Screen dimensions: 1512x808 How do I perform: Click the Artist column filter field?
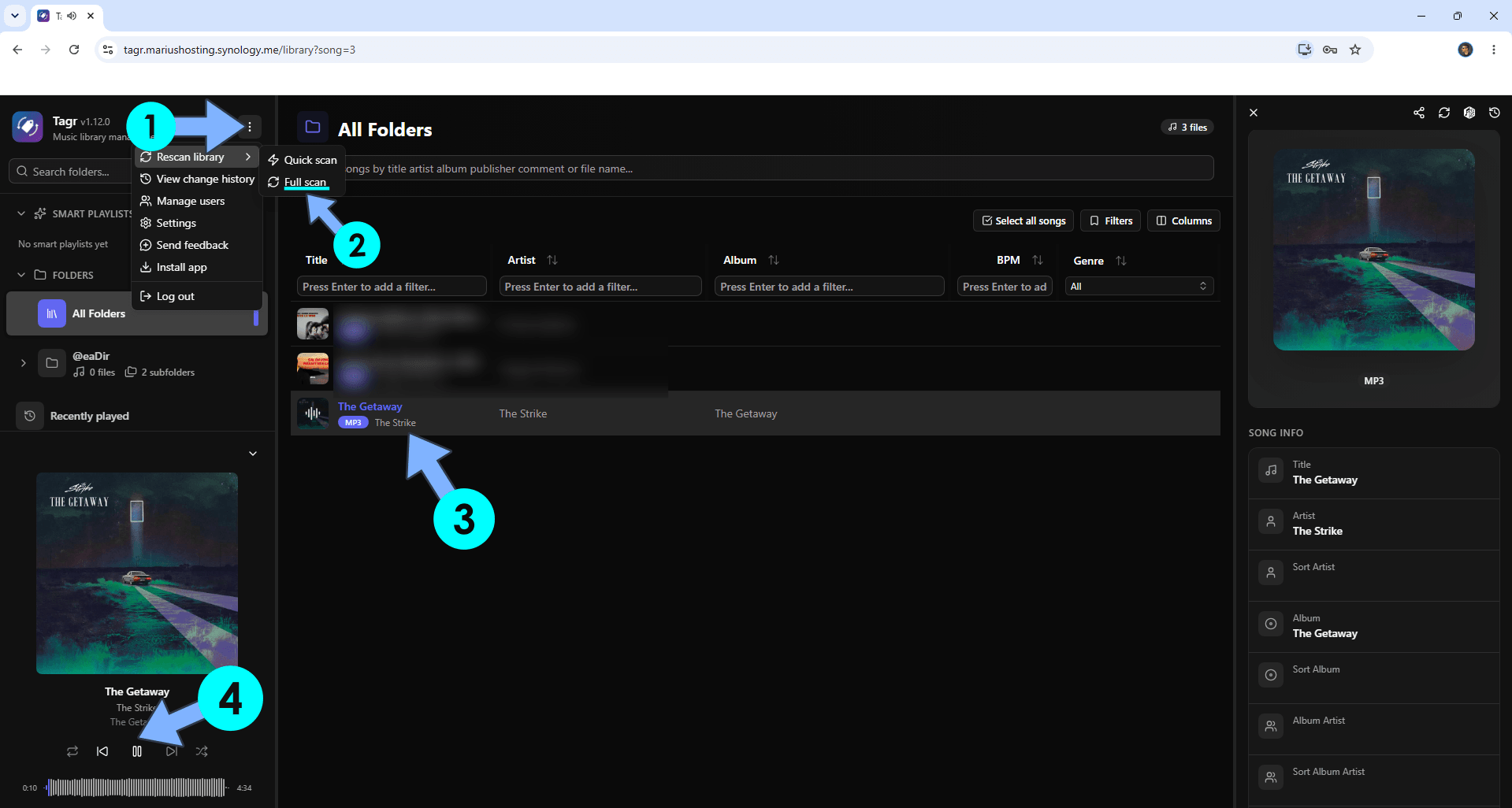click(x=600, y=286)
